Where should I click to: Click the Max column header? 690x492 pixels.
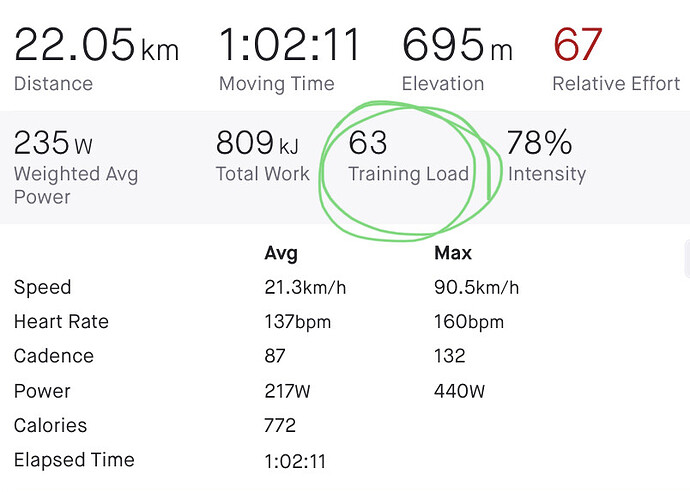(453, 253)
